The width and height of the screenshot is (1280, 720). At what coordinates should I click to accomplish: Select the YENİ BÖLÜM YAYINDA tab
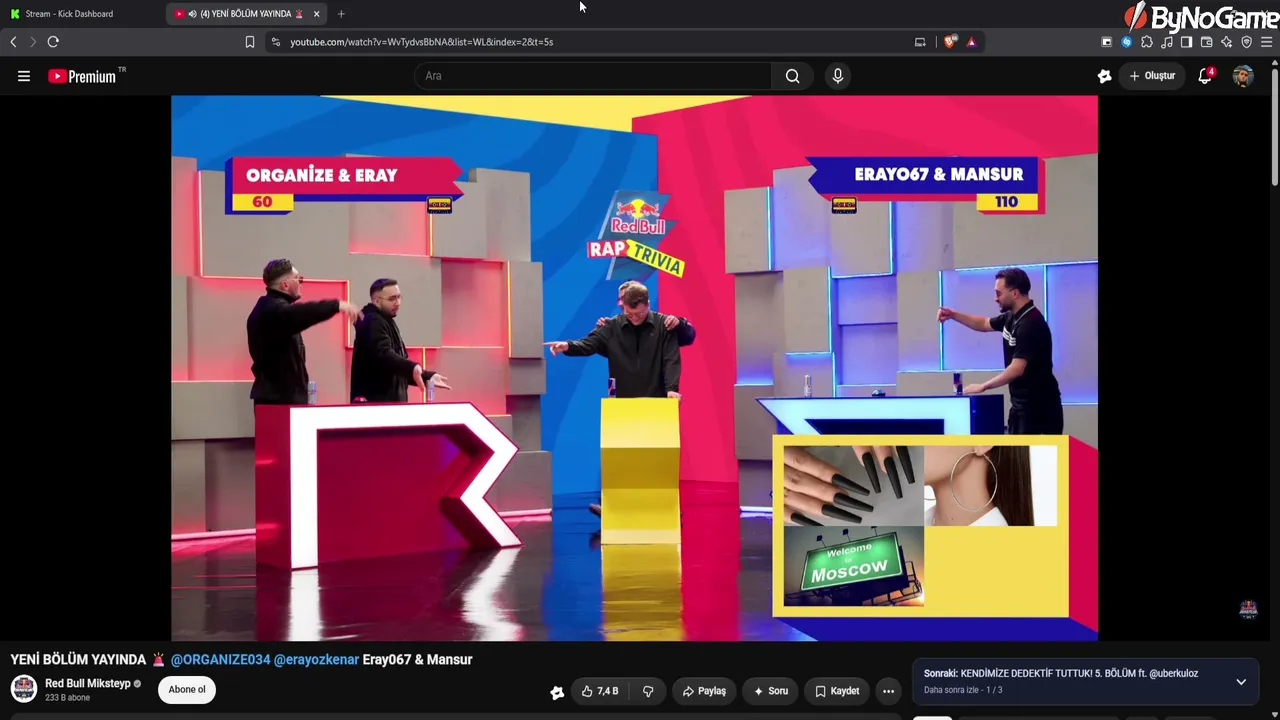pyautogui.click(x=245, y=14)
